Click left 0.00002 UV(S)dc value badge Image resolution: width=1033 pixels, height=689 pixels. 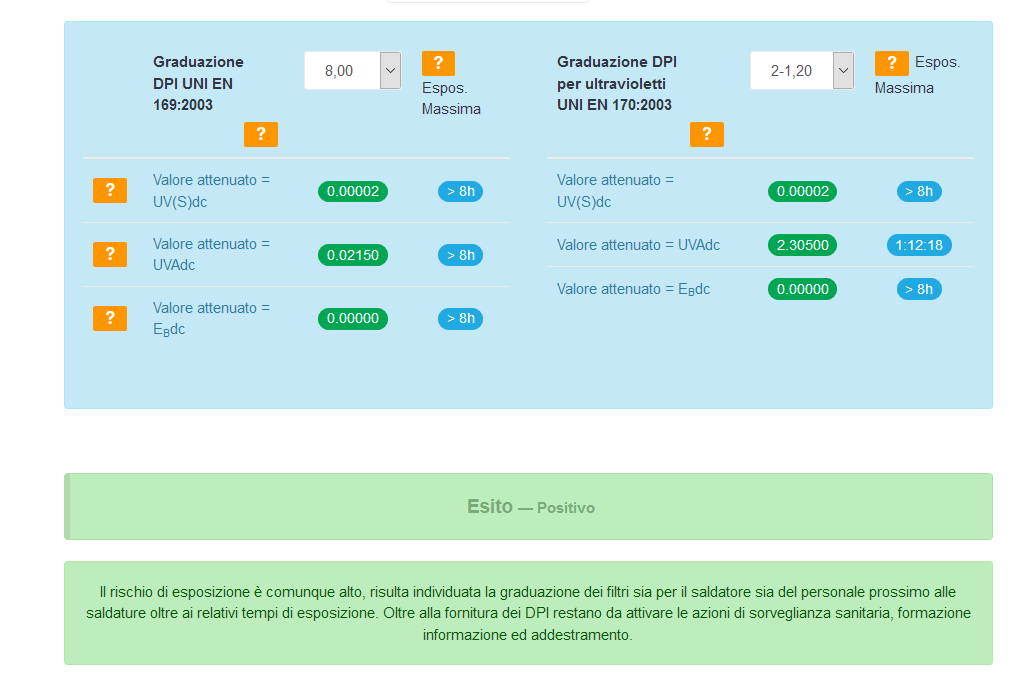click(x=353, y=191)
